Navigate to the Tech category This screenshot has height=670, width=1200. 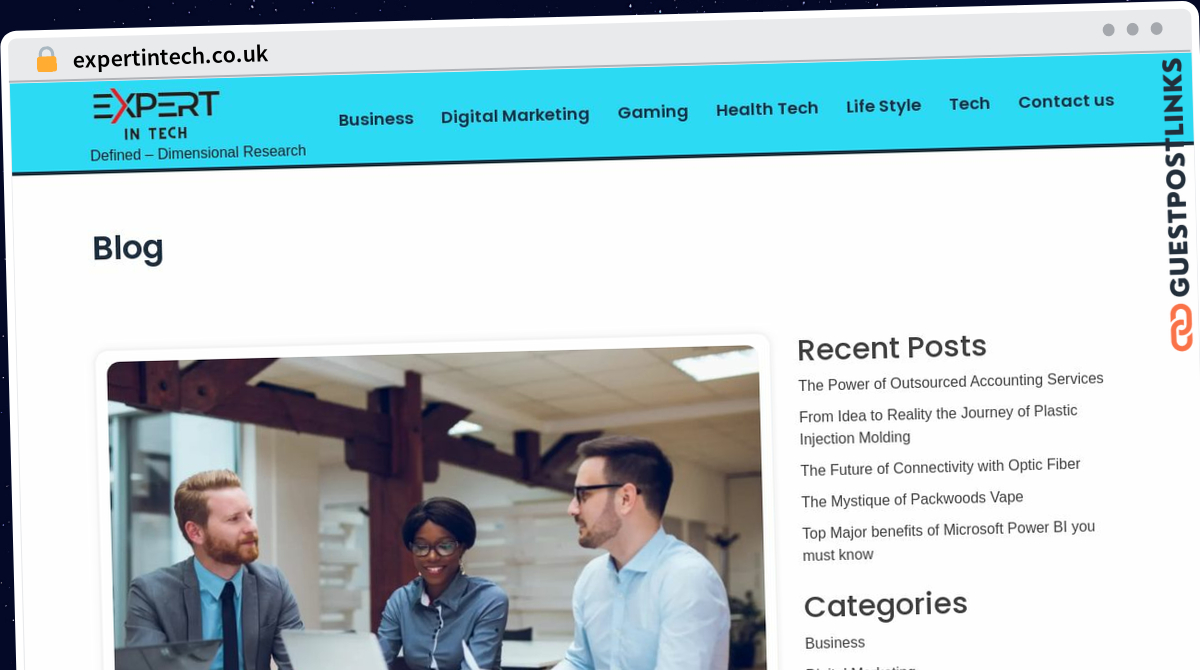(x=969, y=103)
